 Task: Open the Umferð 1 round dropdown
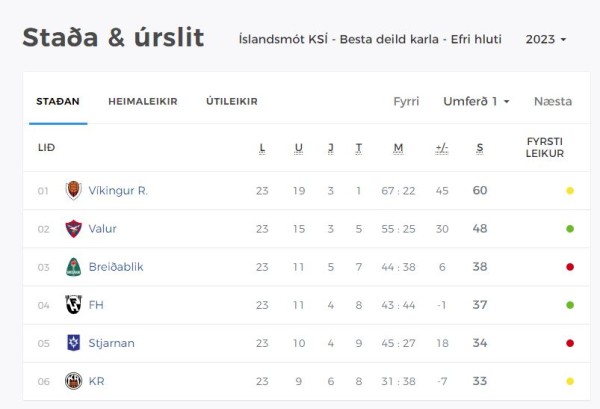point(476,101)
